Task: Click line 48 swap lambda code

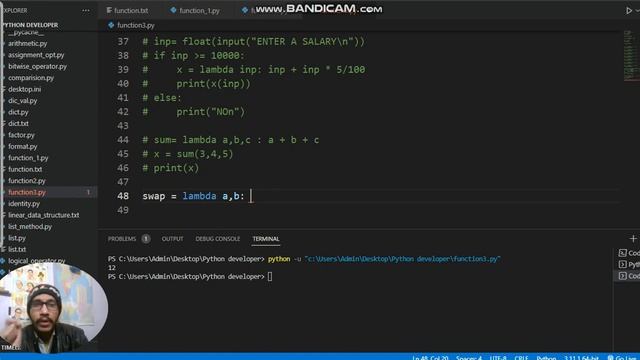Action: coord(193,196)
